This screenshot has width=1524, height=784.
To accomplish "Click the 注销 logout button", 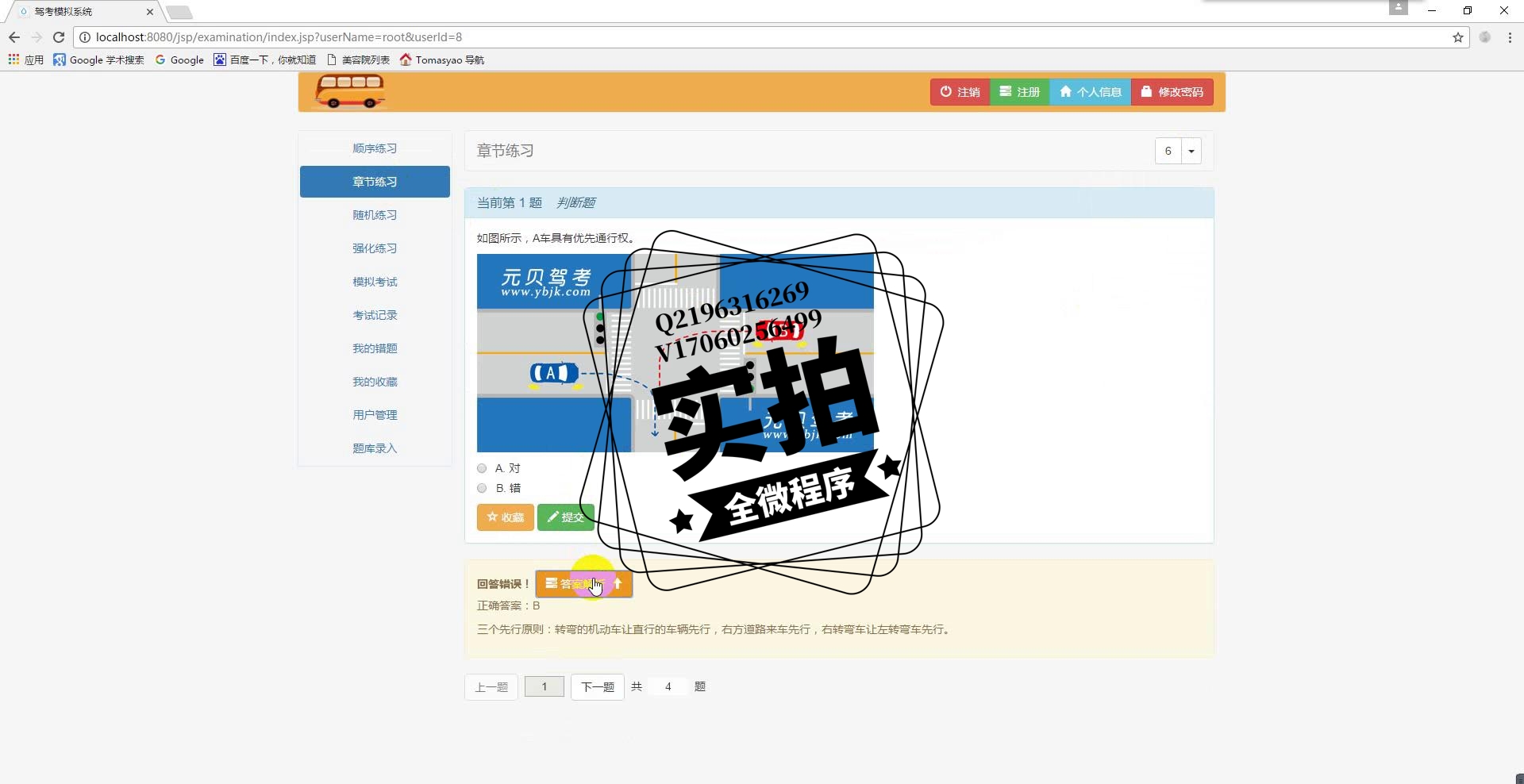I will pos(960,92).
